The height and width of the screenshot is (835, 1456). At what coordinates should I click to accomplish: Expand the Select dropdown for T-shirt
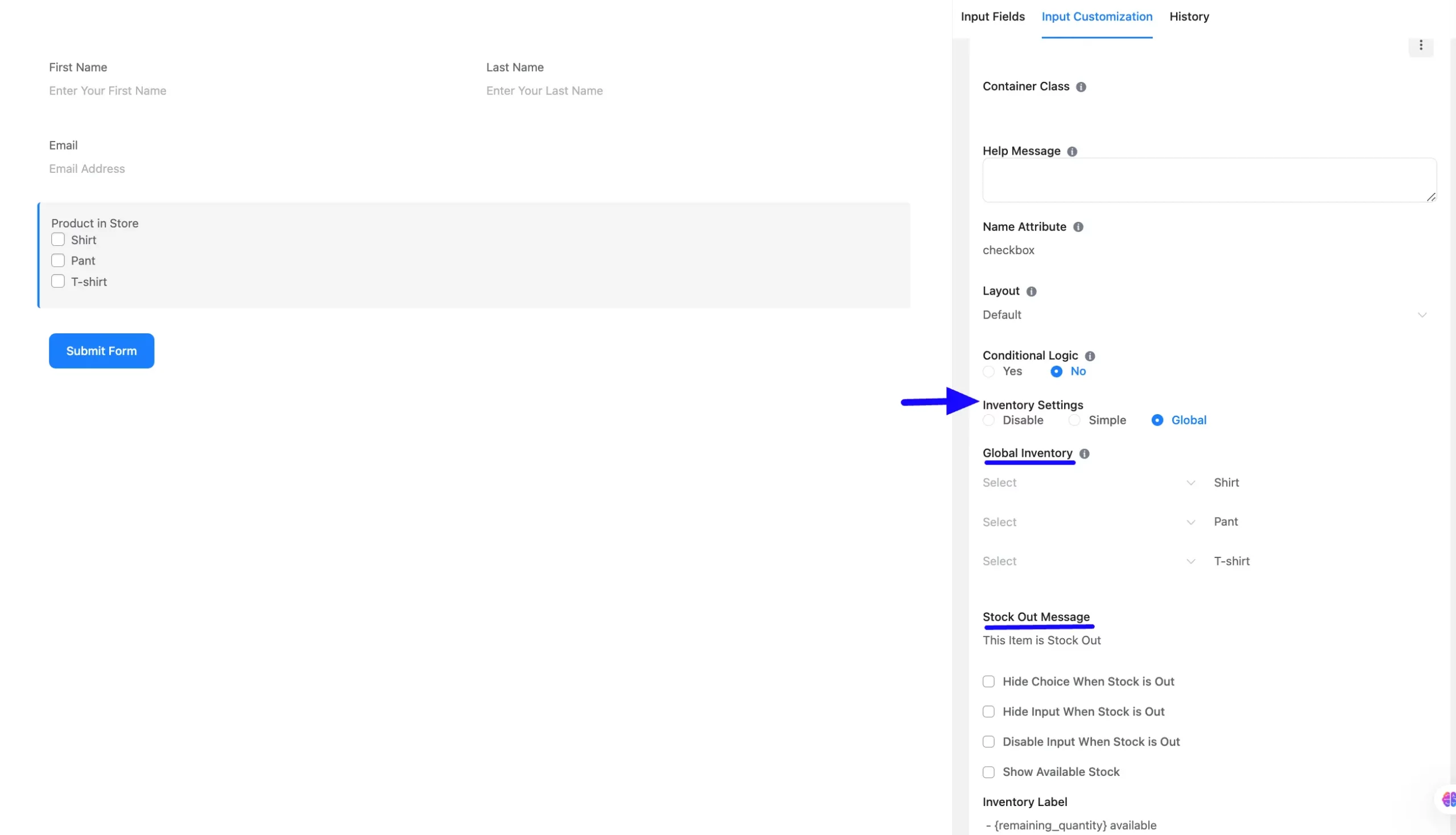[x=1088, y=561]
